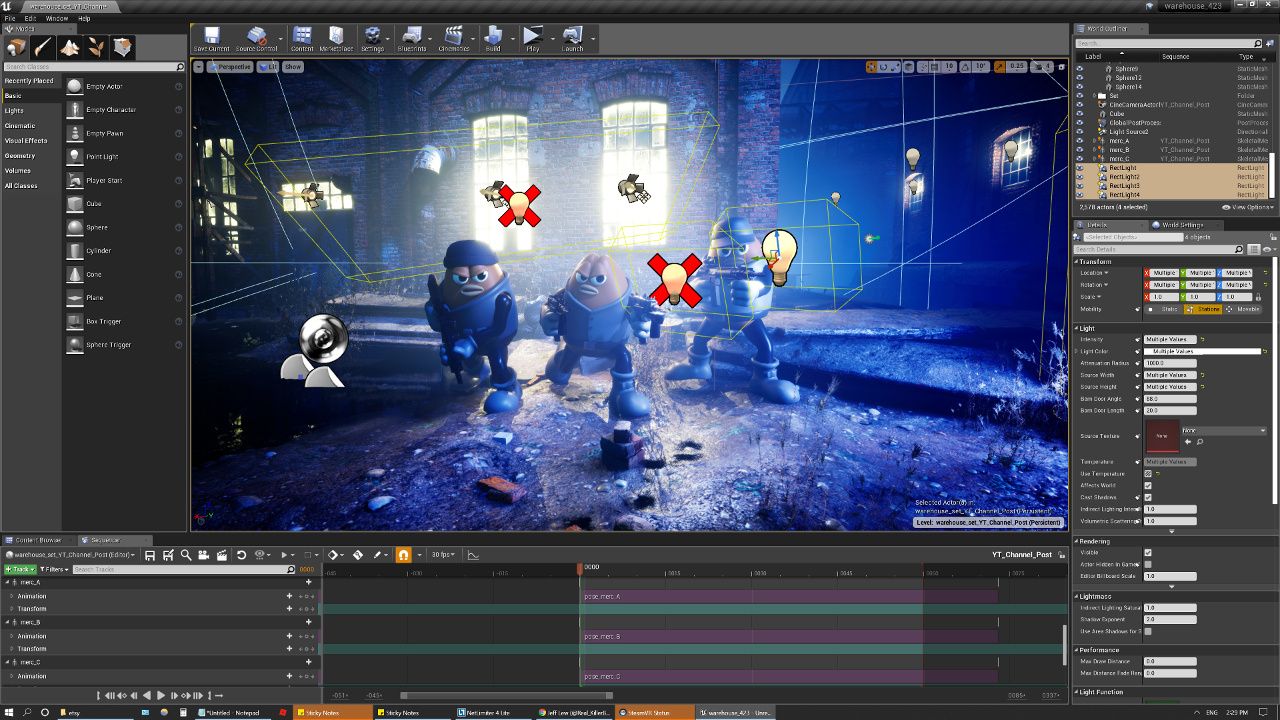Switch to the Content Browser tab
The image size is (1280, 720).
38,540
